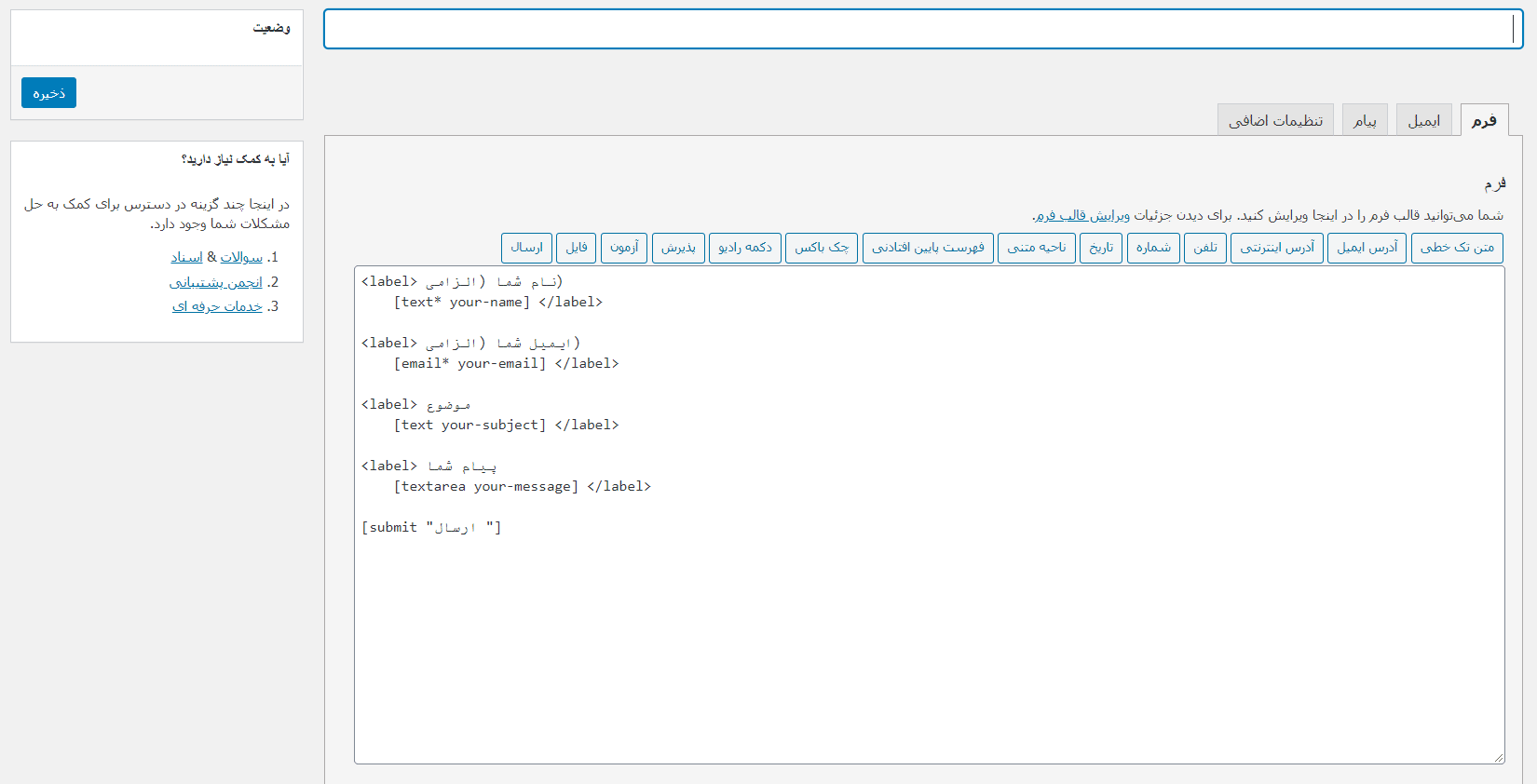Insert فهرست پایین افتادنی tag

point(928,248)
